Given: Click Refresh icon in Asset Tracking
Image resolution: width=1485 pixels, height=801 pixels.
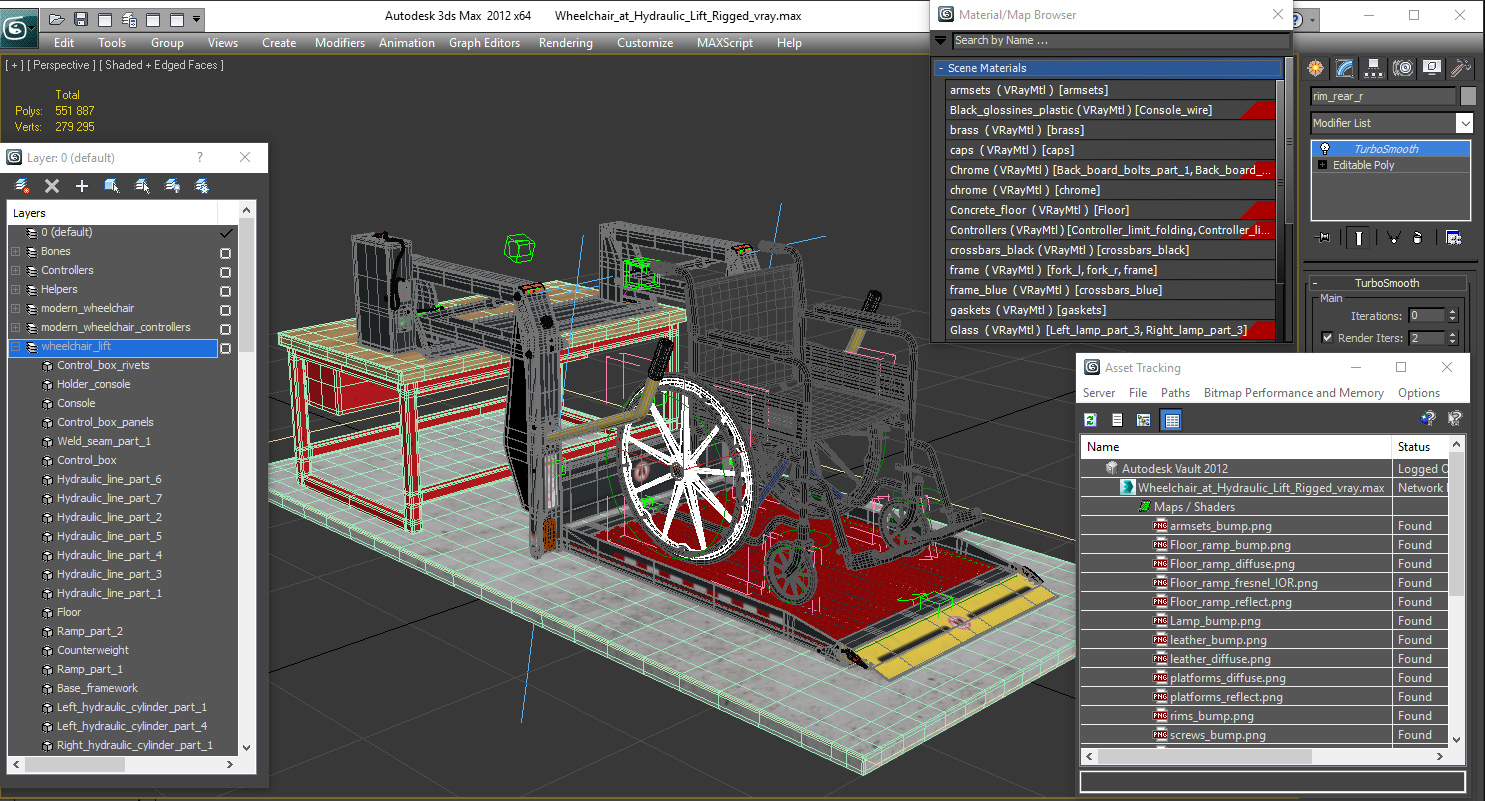Looking at the screenshot, I should (x=1091, y=420).
